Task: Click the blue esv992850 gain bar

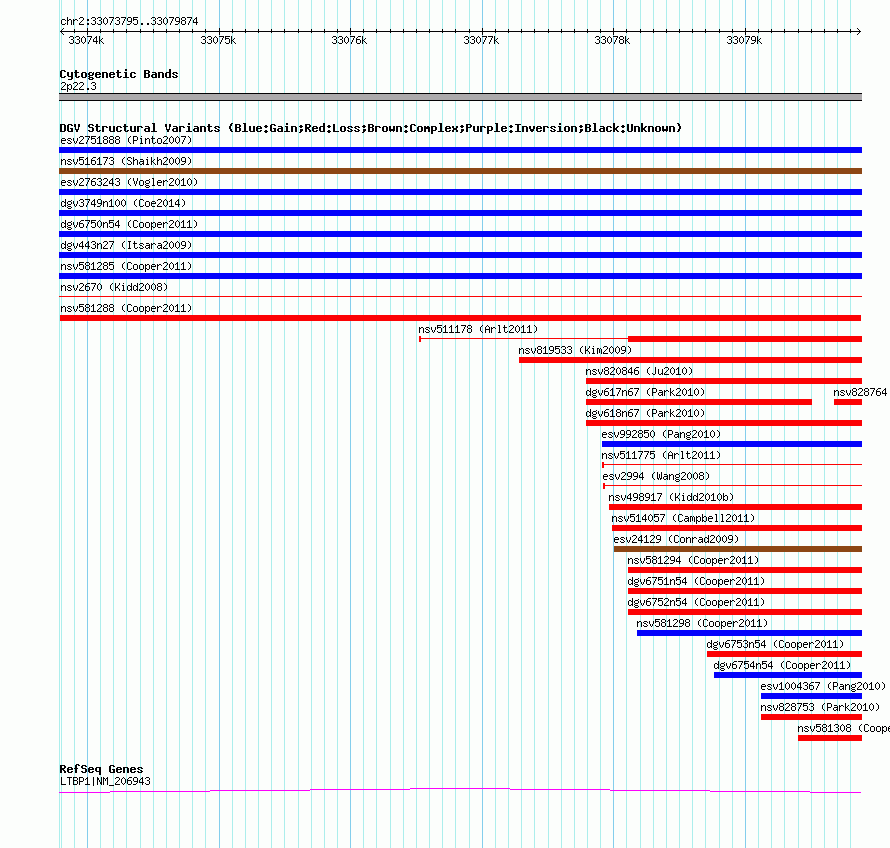Action: coord(732,444)
